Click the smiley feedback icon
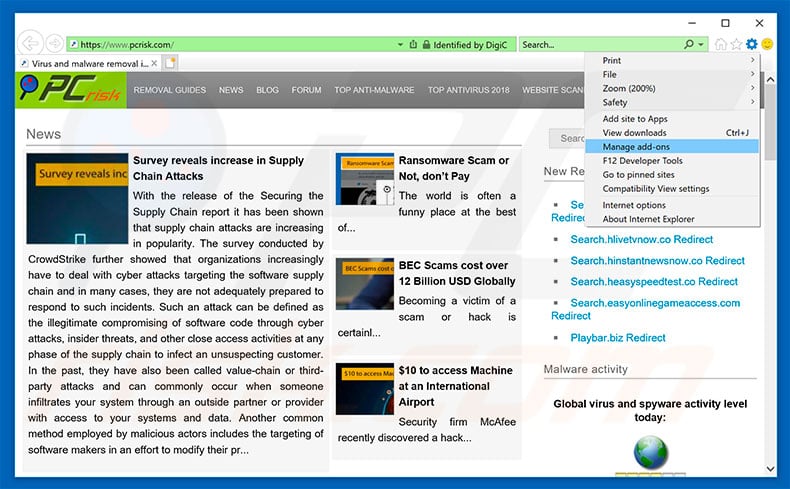This screenshot has height=489, width=790. coord(767,44)
